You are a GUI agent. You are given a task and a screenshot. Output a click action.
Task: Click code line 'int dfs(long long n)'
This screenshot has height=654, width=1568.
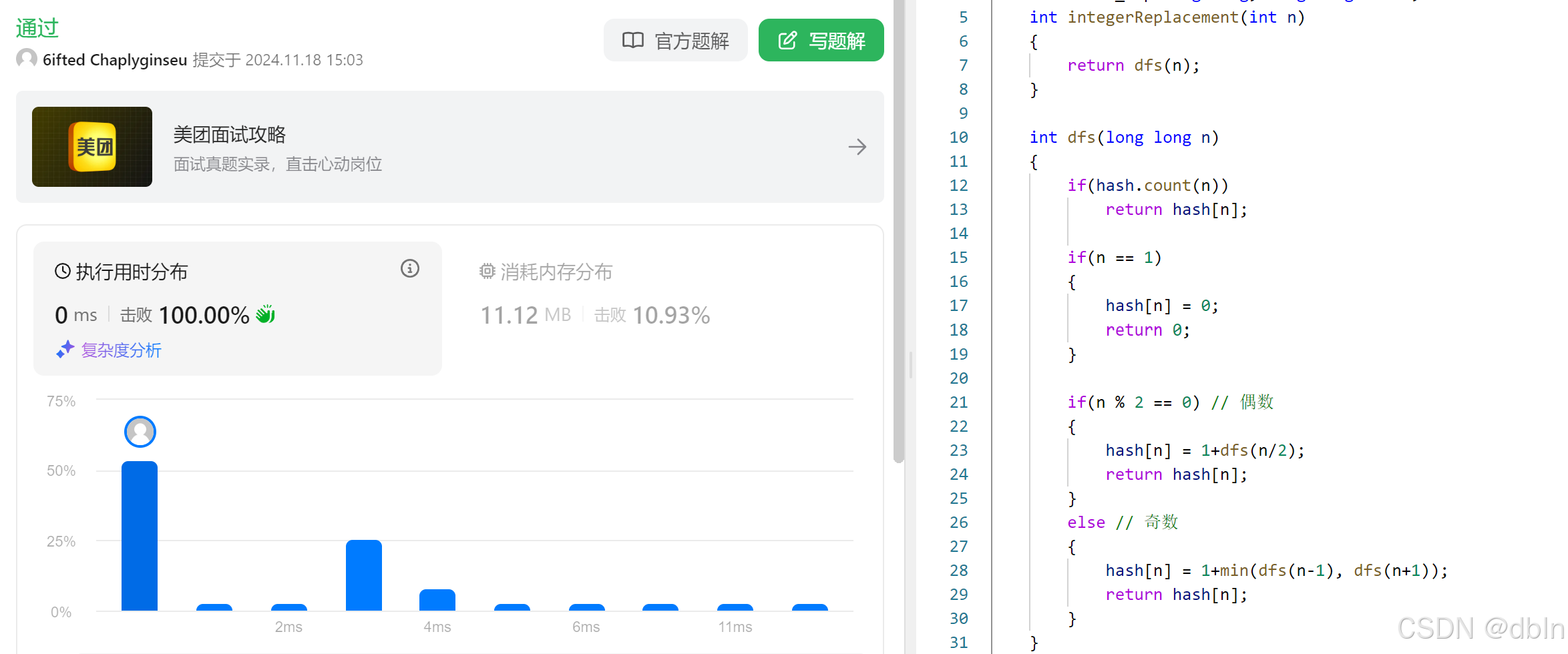(1124, 137)
